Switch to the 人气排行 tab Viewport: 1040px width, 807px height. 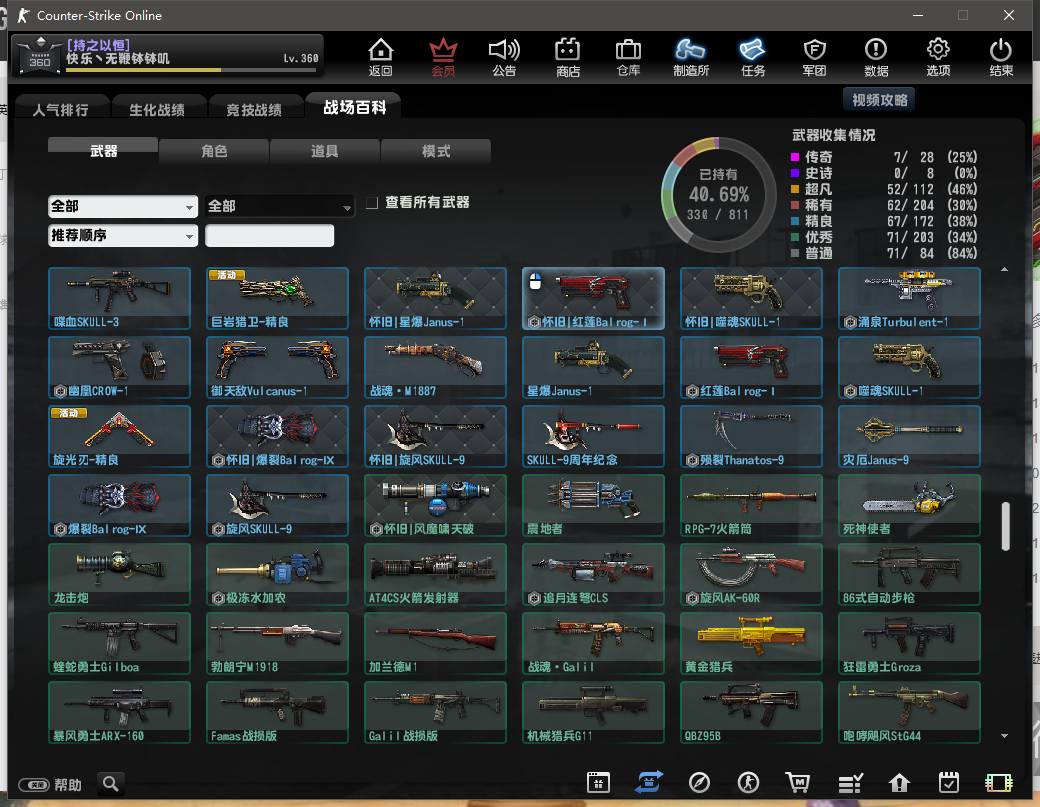(60, 109)
